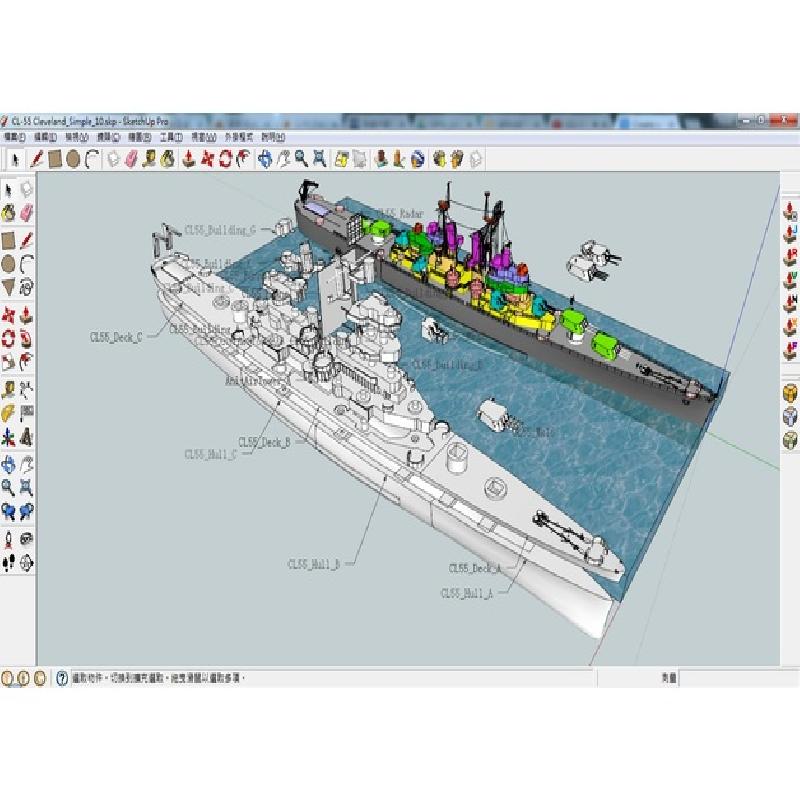
Task: Click the CL55_Deck_C label
Action: pyautogui.click(x=116, y=337)
